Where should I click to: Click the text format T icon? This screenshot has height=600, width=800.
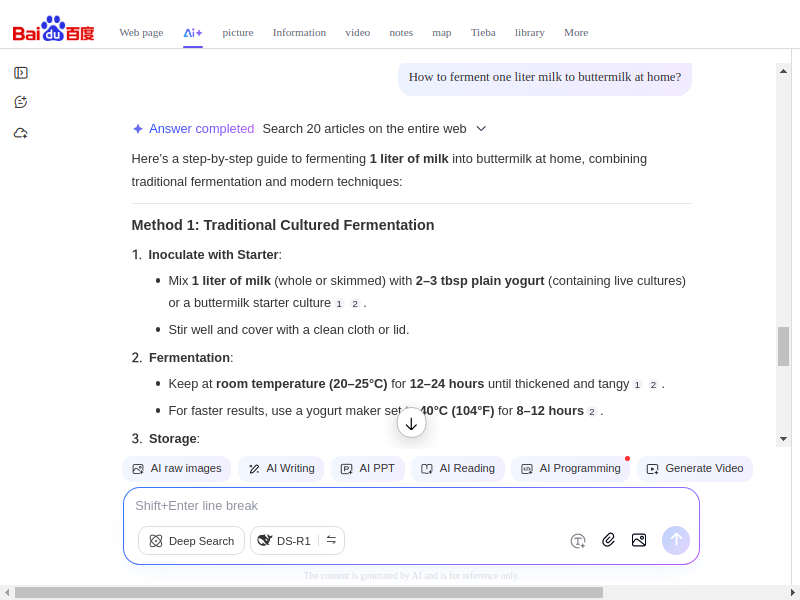[x=578, y=541]
